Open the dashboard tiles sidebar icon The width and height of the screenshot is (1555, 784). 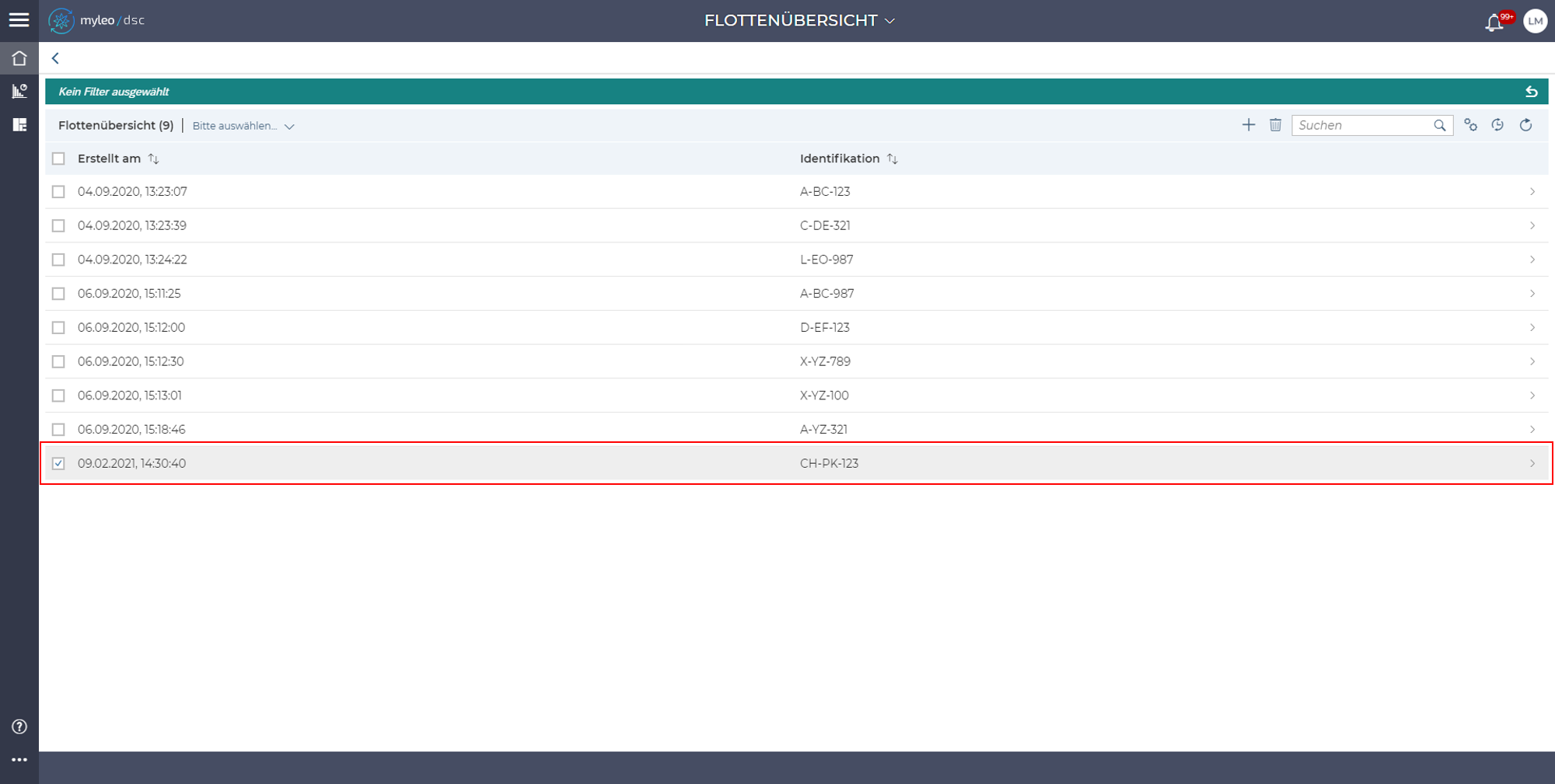click(x=19, y=125)
